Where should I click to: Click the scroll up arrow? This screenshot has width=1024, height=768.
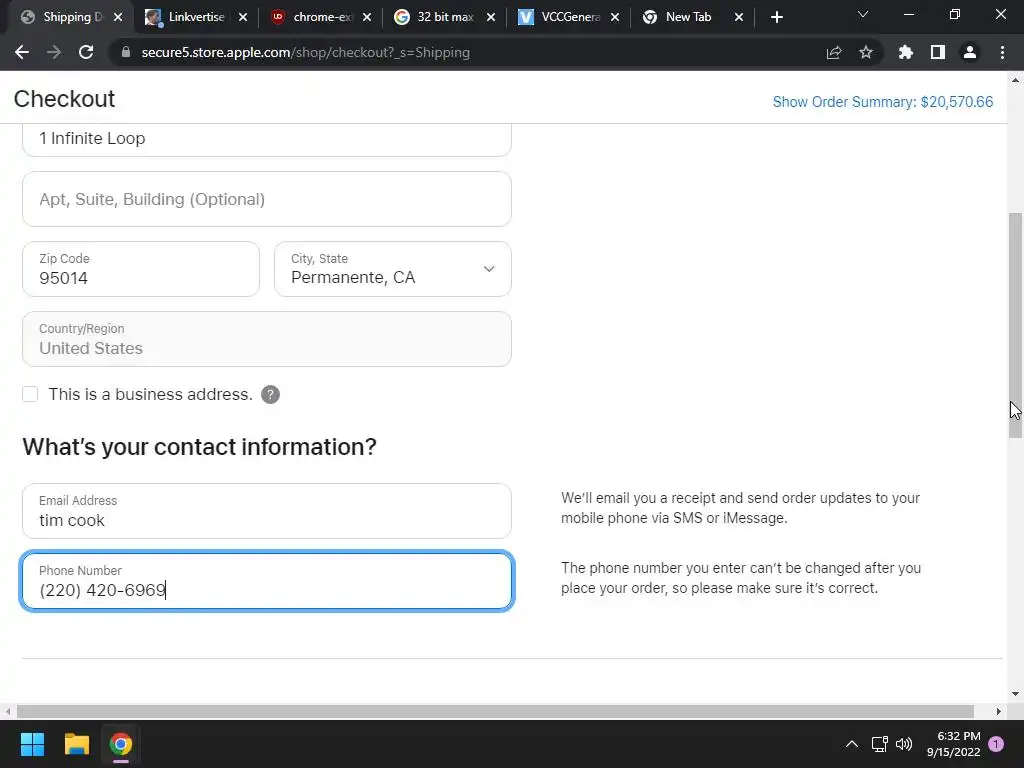click(x=1016, y=80)
